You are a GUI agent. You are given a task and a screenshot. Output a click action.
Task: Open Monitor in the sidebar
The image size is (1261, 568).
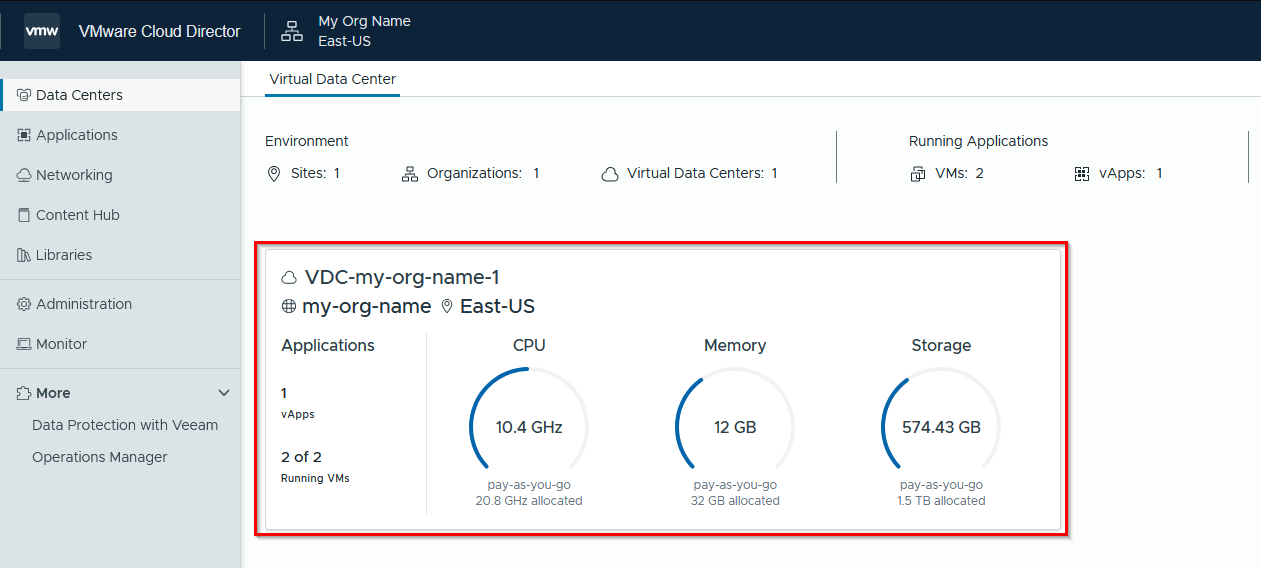(121, 344)
